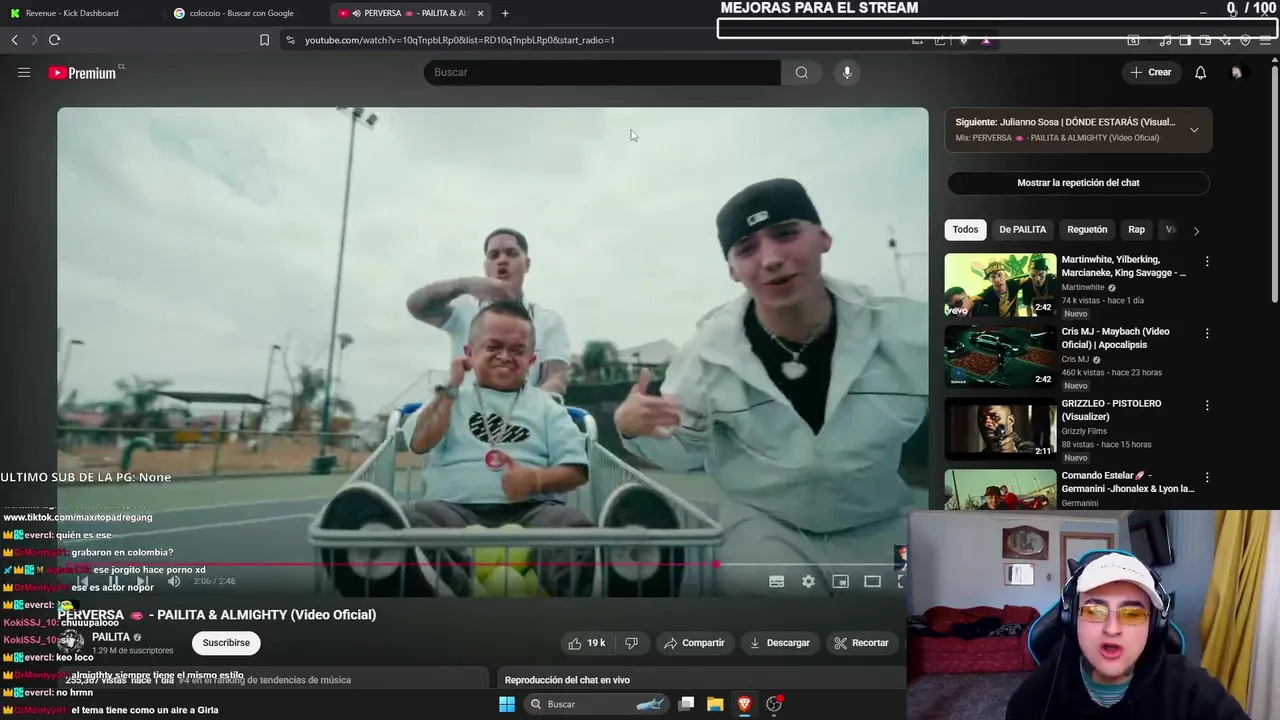Click Mostrar la repetición del chat
This screenshot has width=1280, height=720.
point(1078,183)
